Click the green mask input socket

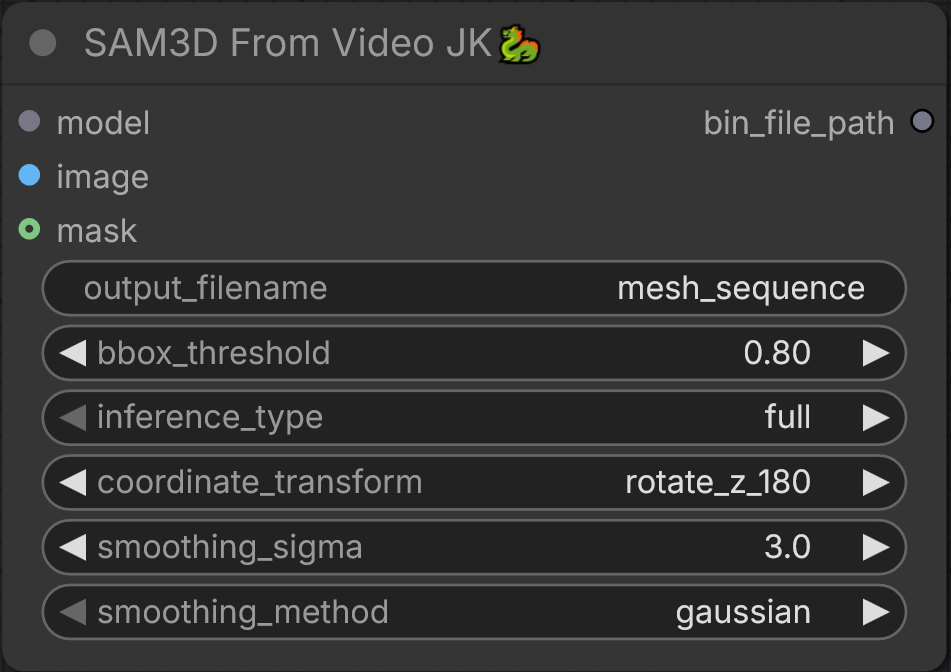click(x=29, y=229)
